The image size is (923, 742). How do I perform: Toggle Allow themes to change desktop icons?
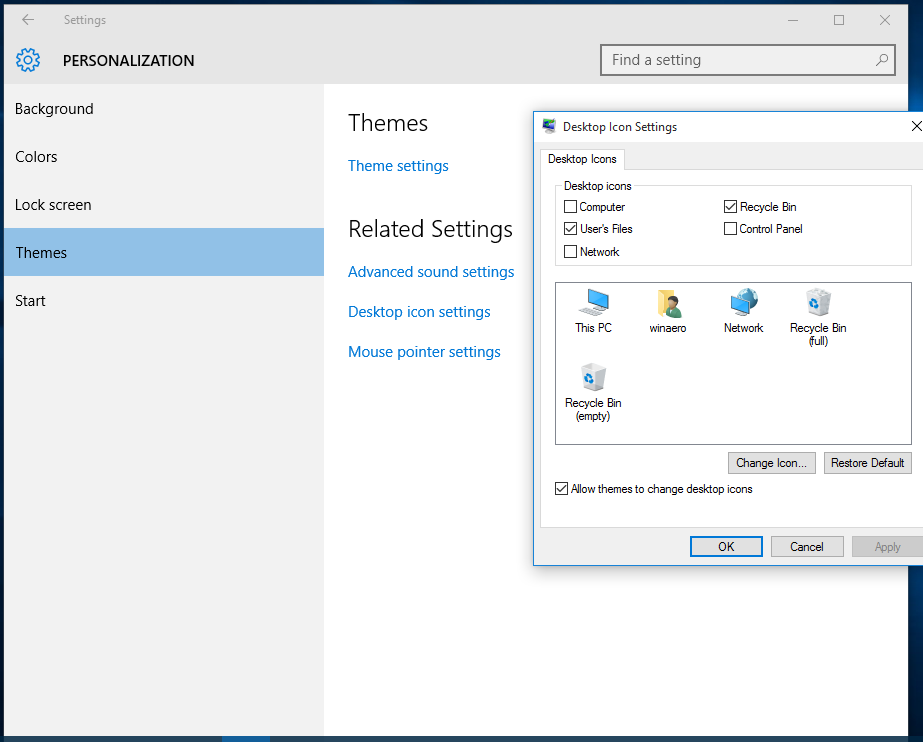coord(562,489)
